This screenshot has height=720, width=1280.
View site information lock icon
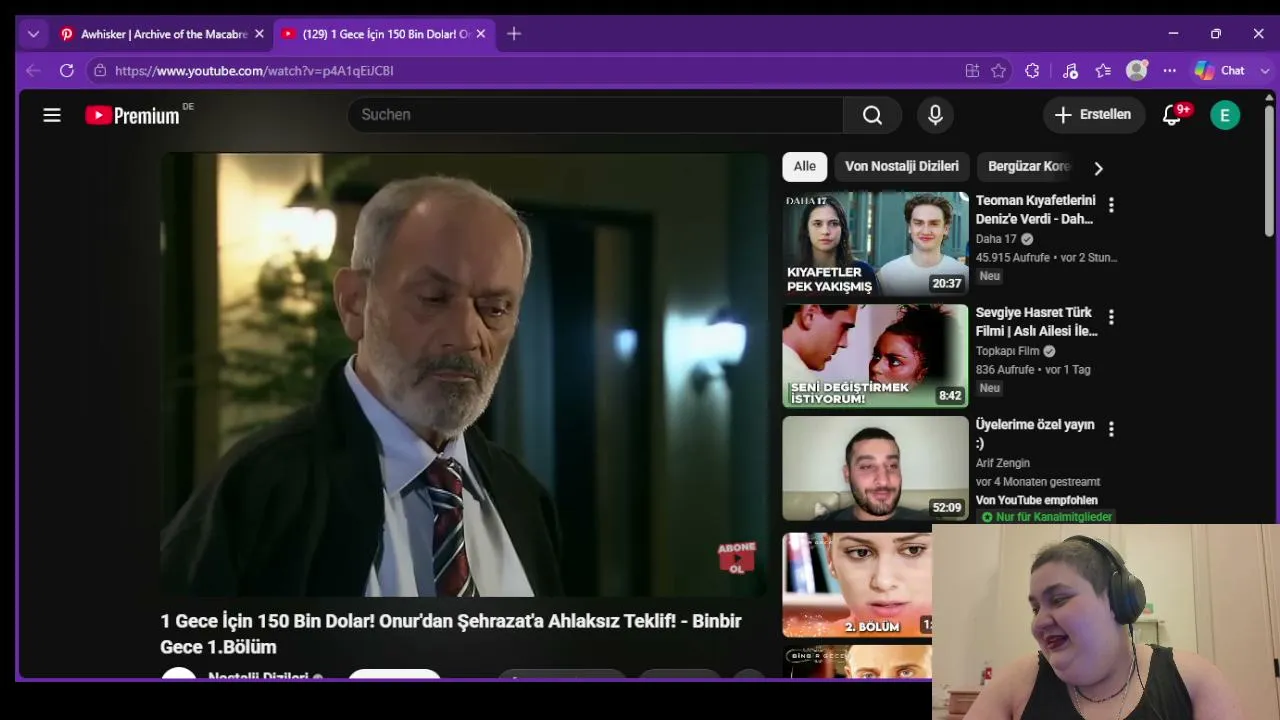(99, 71)
